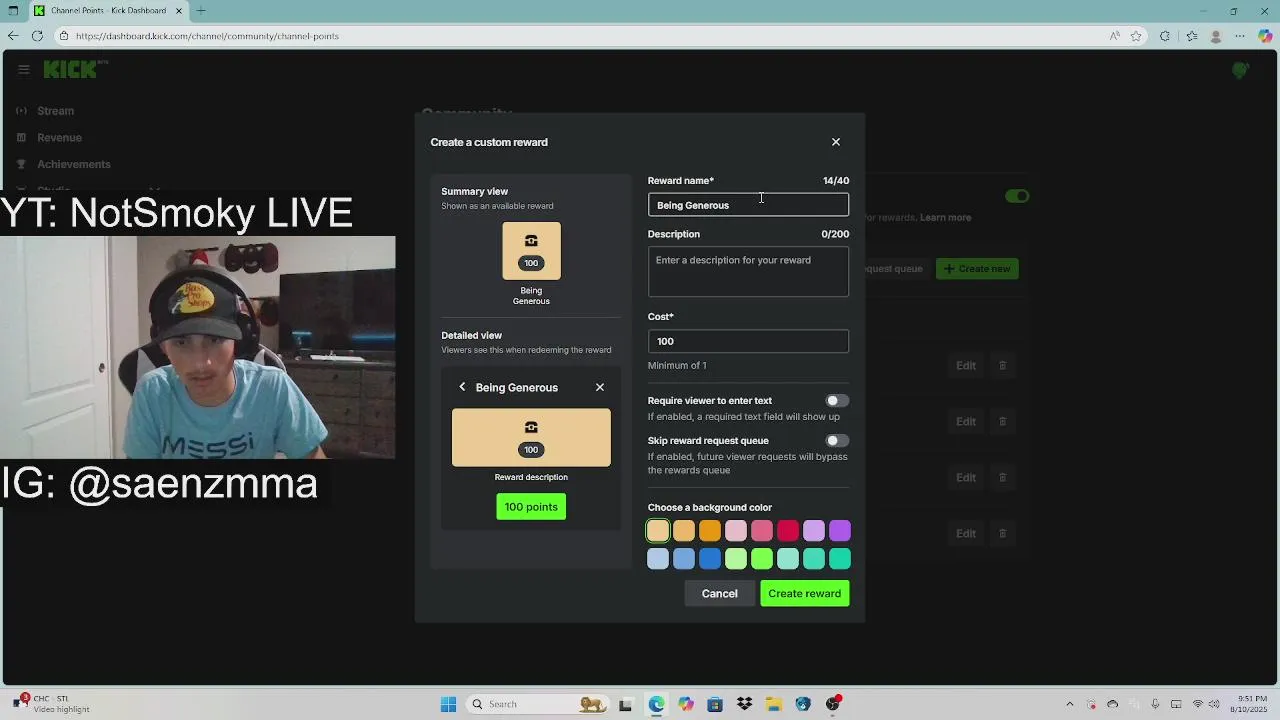This screenshot has width=1280, height=720.
Task: Click the summary view reward thumbnail
Action: [531, 251]
